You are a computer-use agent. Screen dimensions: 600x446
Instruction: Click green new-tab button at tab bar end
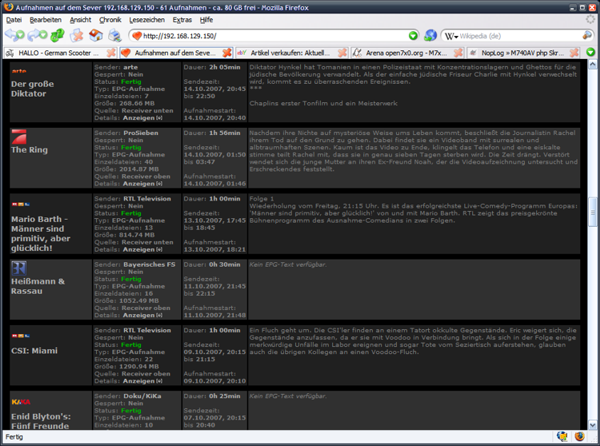pyautogui.click(x=590, y=52)
